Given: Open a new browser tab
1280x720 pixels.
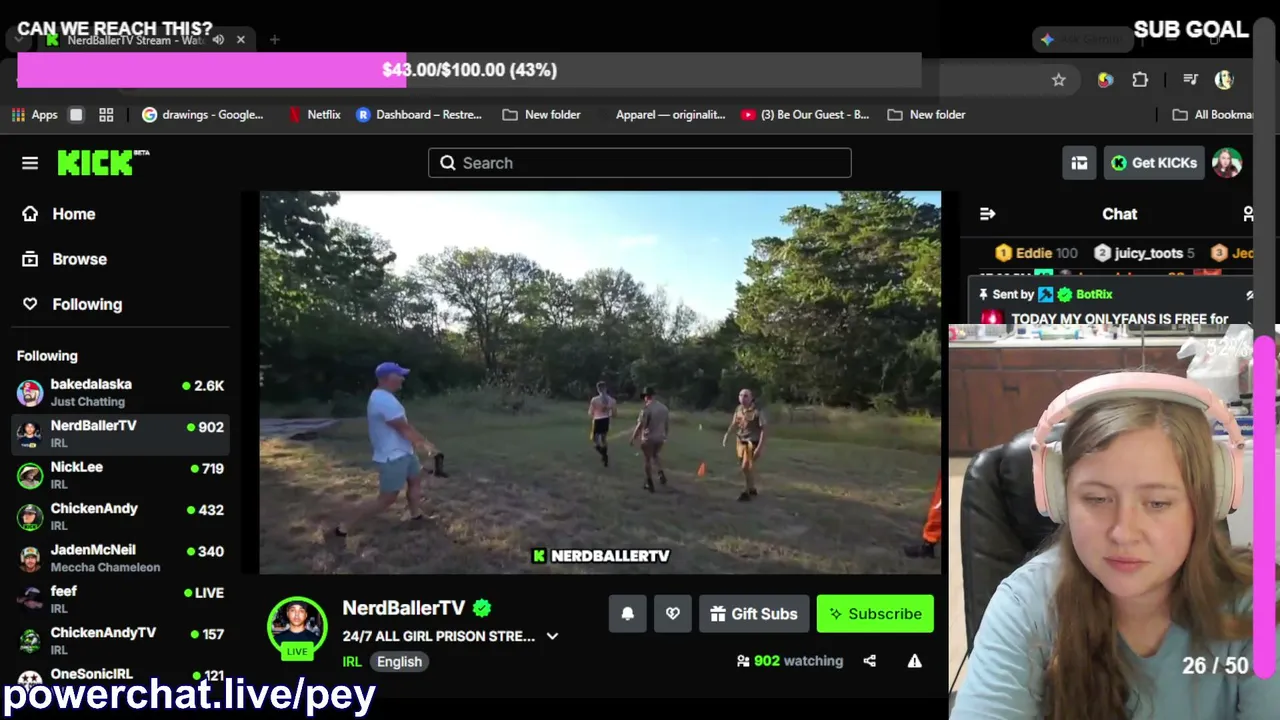Looking at the screenshot, I should [274, 40].
